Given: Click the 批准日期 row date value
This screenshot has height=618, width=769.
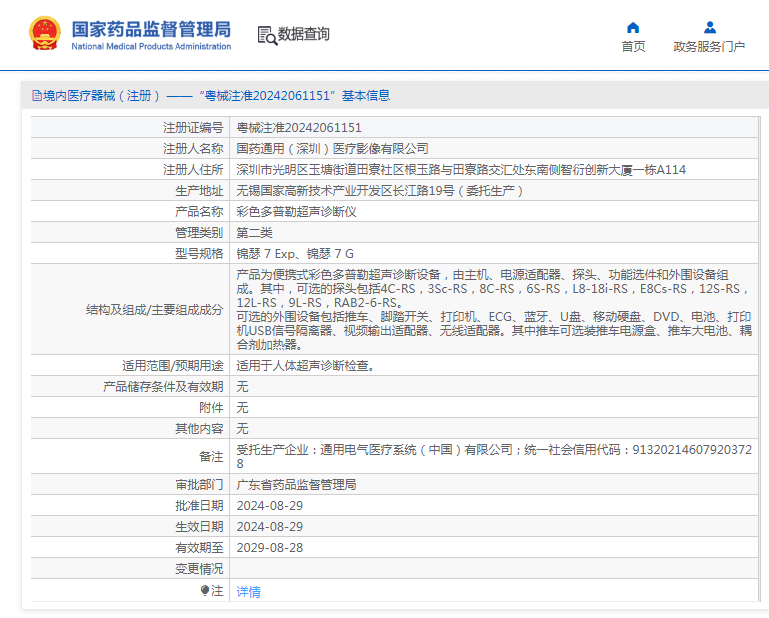Looking at the screenshot, I should (269, 505).
